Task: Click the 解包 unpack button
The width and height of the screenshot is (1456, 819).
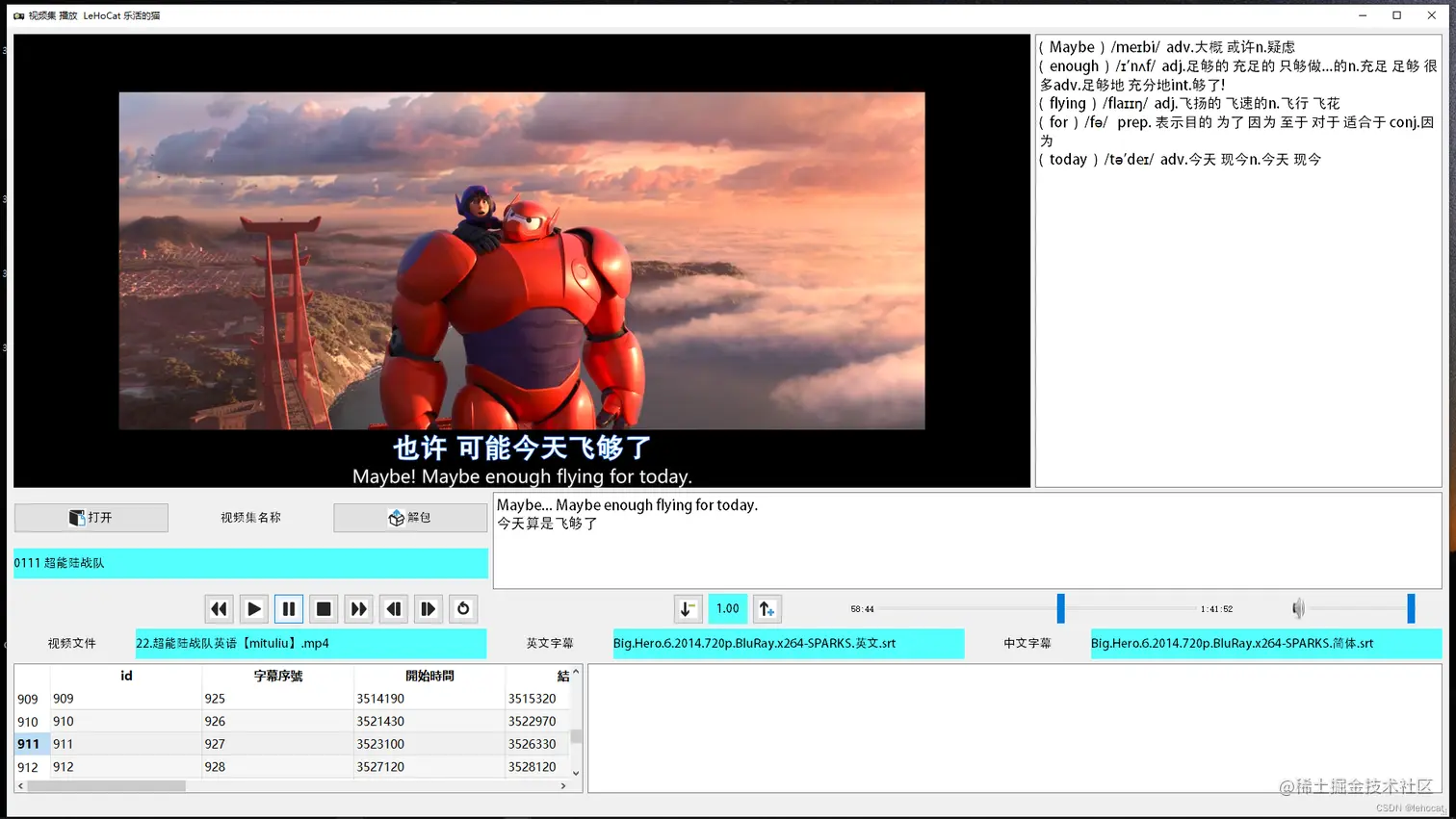Action: 410,518
